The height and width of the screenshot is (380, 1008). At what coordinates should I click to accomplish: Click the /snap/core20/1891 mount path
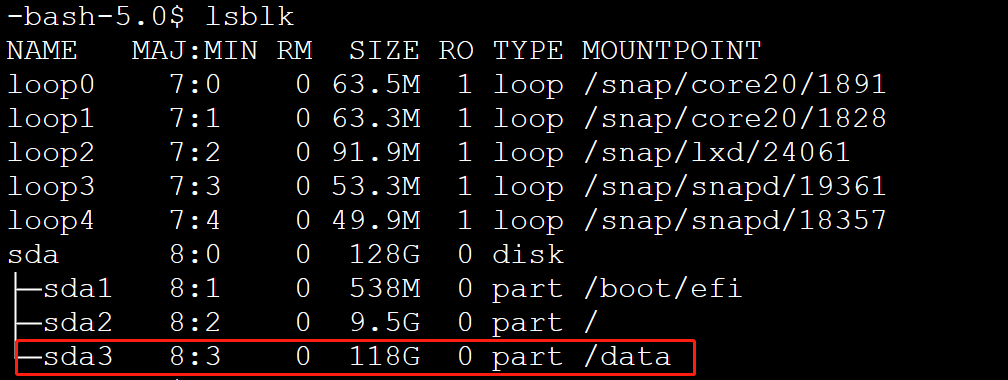[734, 85]
